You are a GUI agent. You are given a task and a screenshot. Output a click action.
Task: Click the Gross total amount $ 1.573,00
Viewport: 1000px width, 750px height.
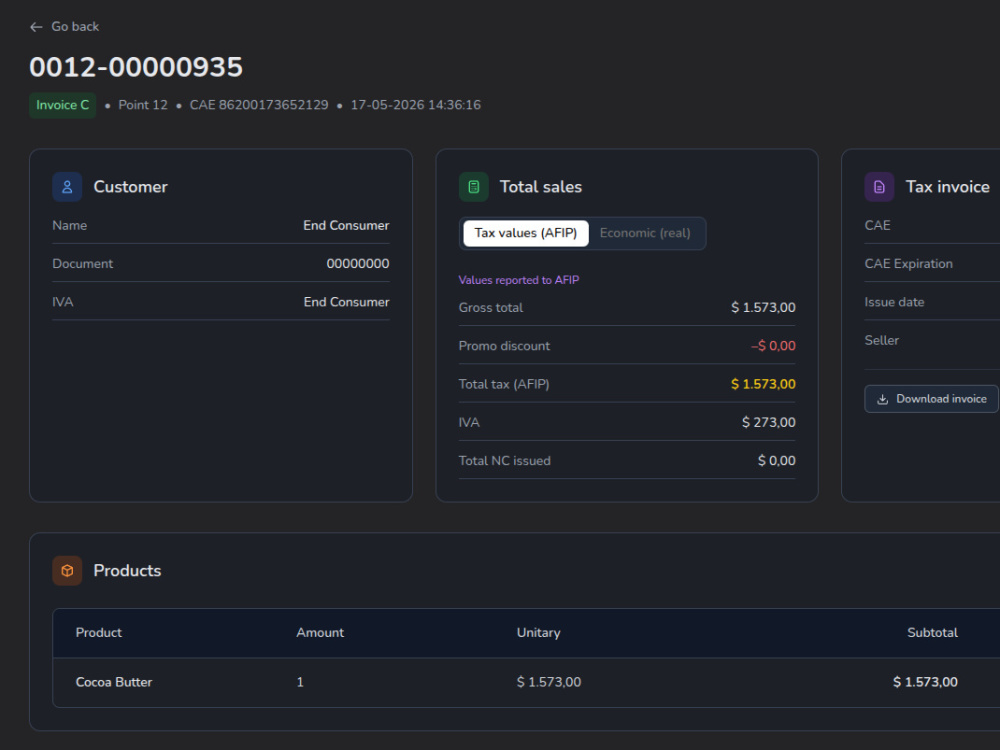coord(763,307)
